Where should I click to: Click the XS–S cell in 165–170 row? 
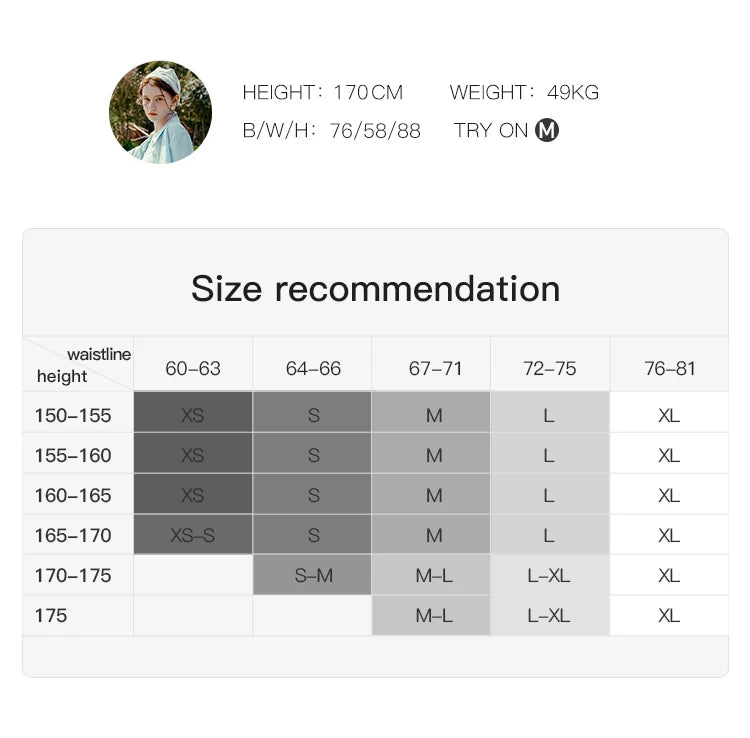click(193, 535)
